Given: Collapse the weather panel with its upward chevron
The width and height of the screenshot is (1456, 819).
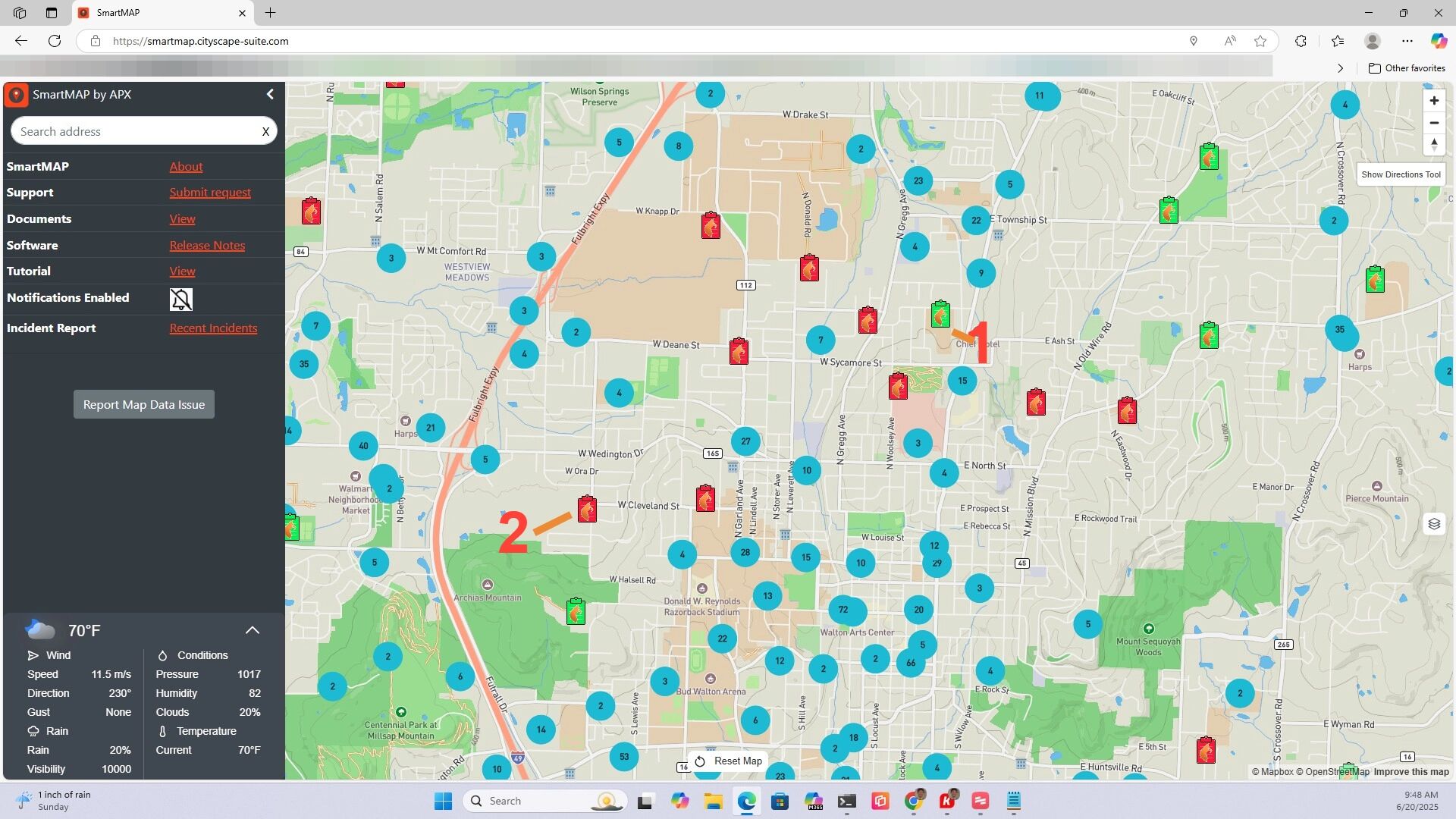Looking at the screenshot, I should point(252,629).
